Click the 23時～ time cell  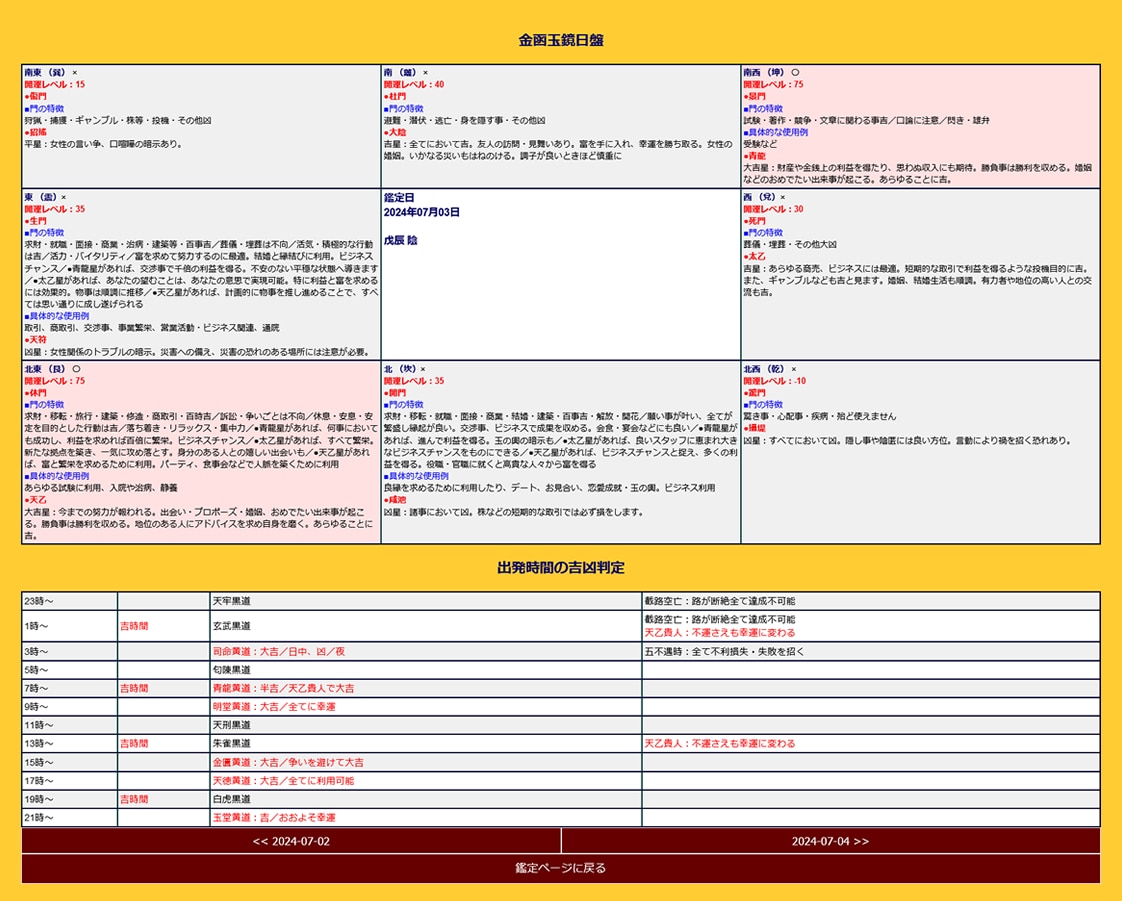(x=69, y=601)
